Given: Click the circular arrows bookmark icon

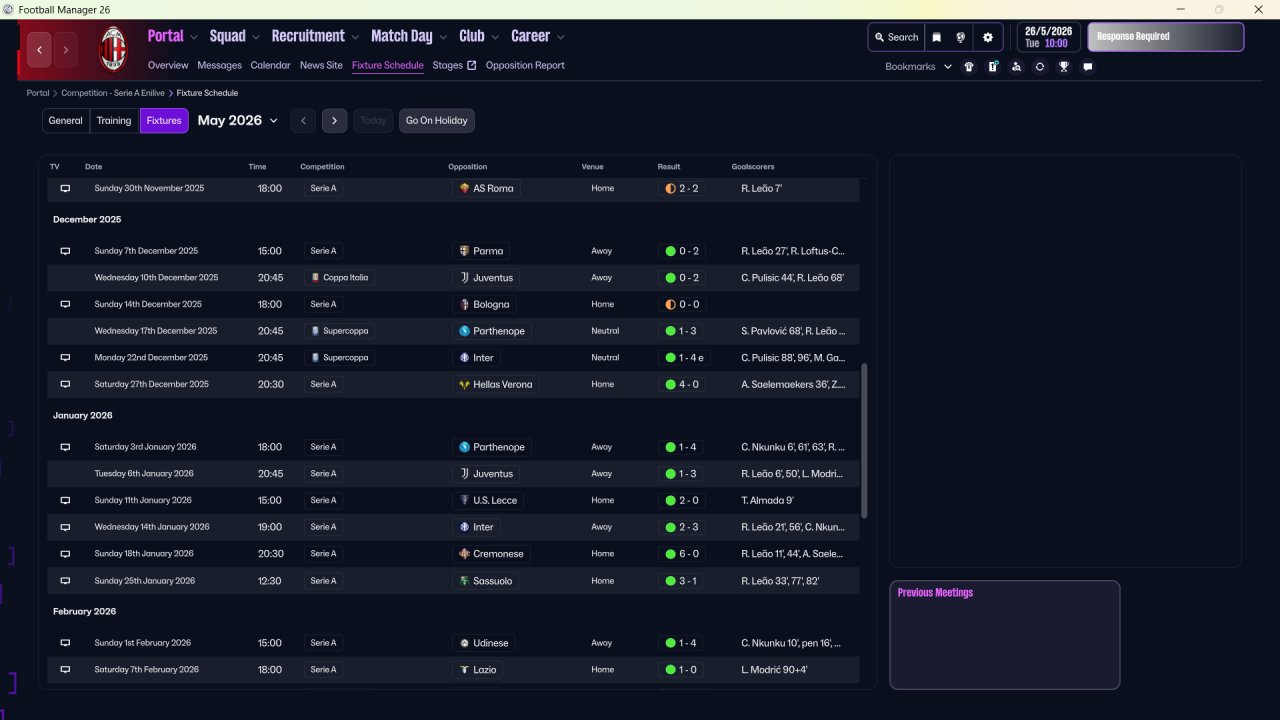Looking at the screenshot, I should point(1040,67).
